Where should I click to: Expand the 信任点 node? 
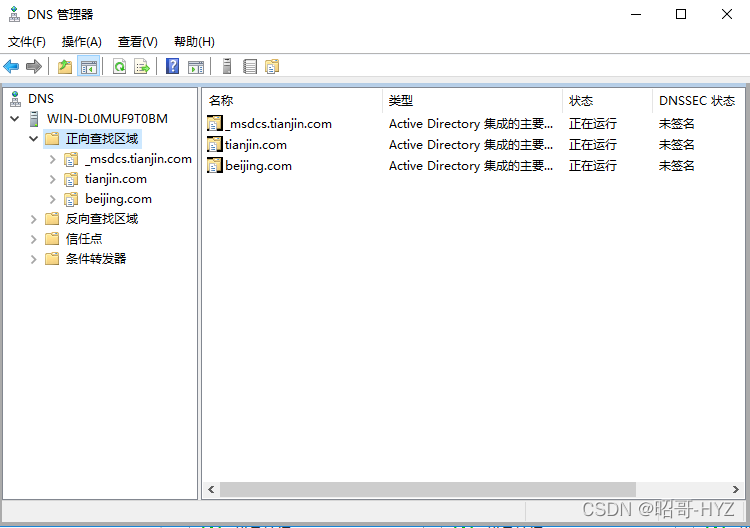tap(33, 239)
